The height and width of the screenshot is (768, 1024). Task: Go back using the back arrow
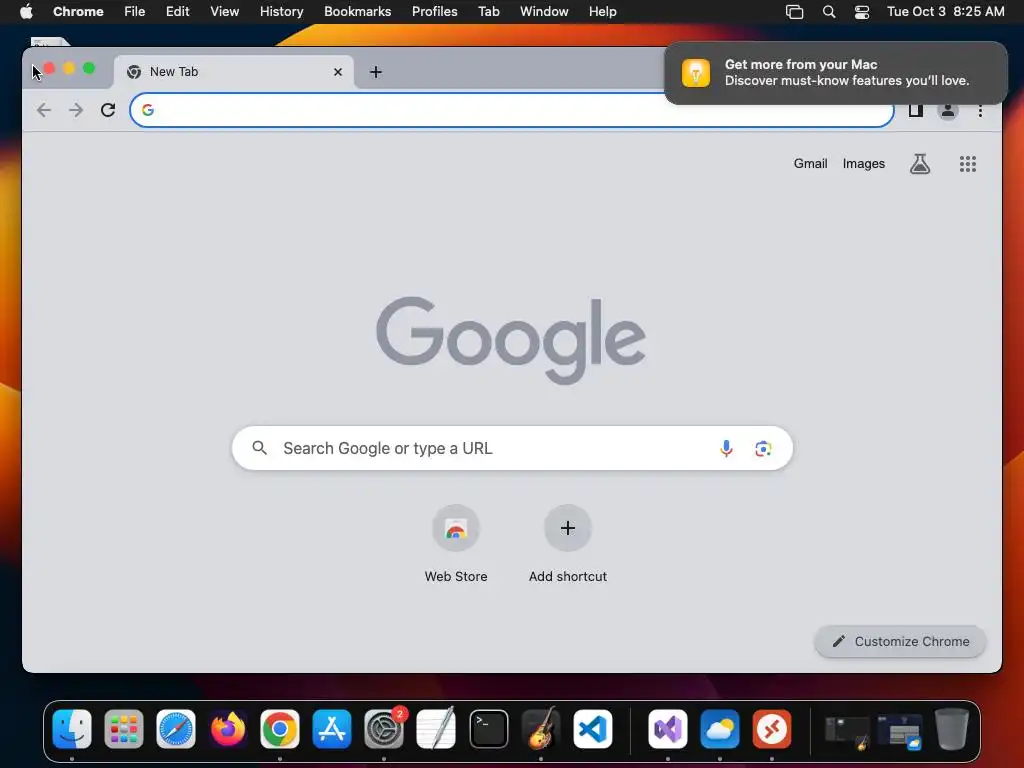(44, 110)
